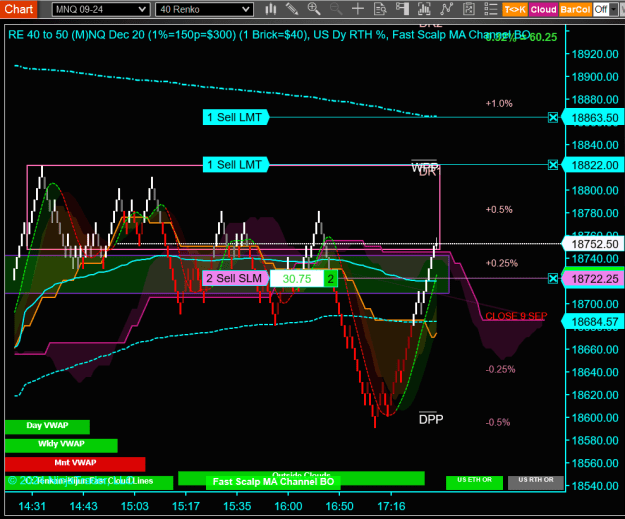Click the Day VWAP green label
This screenshot has height=519, width=625.
tap(47, 427)
